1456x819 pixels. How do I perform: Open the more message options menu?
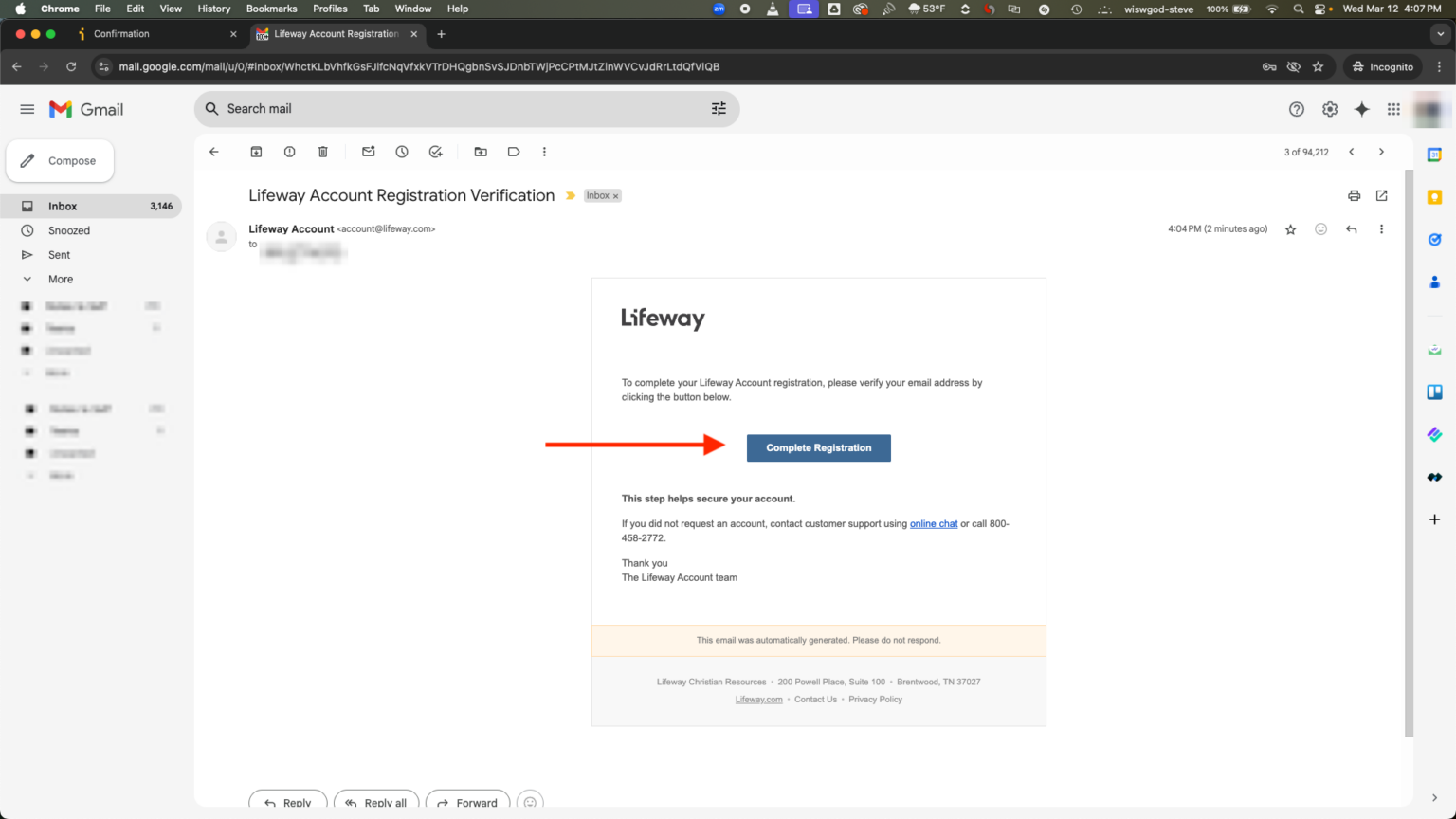point(1381,228)
